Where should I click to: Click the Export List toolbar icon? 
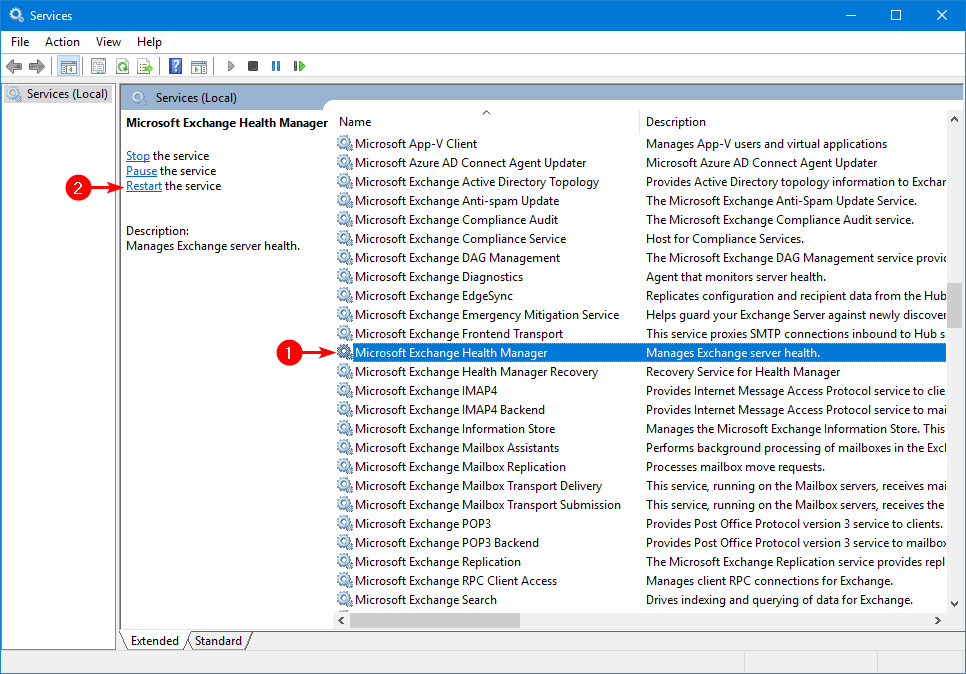(145, 66)
